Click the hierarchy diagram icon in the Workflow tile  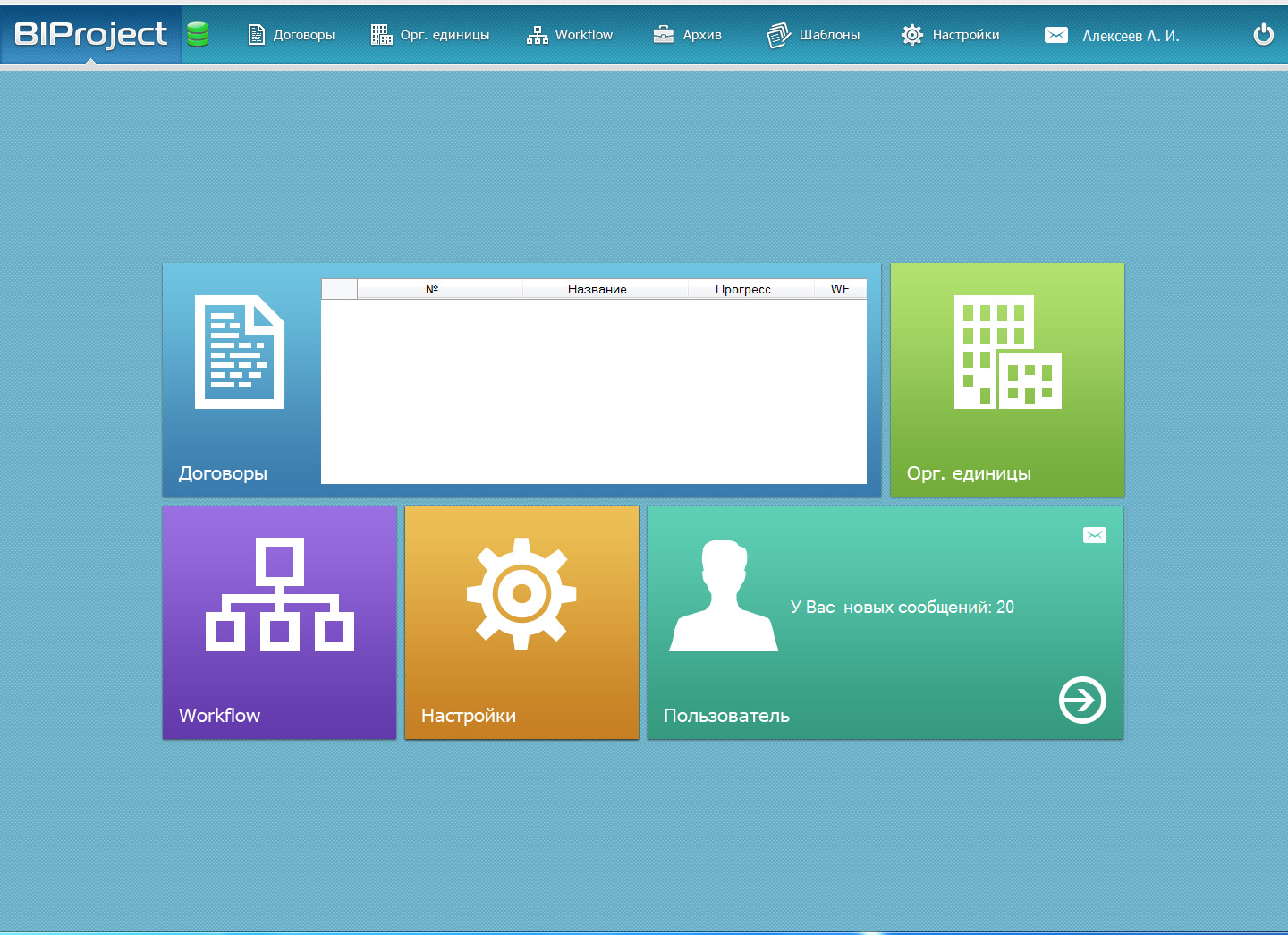tap(280, 594)
